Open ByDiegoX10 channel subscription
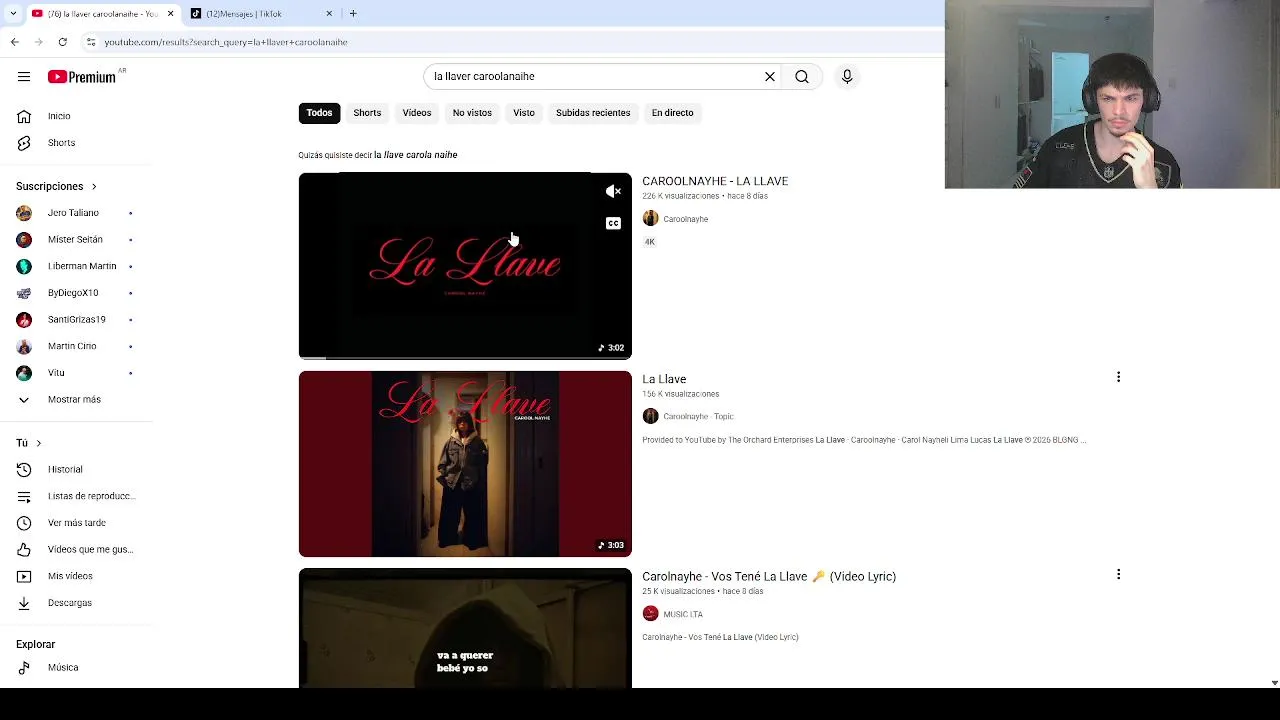 click(73, 293)
